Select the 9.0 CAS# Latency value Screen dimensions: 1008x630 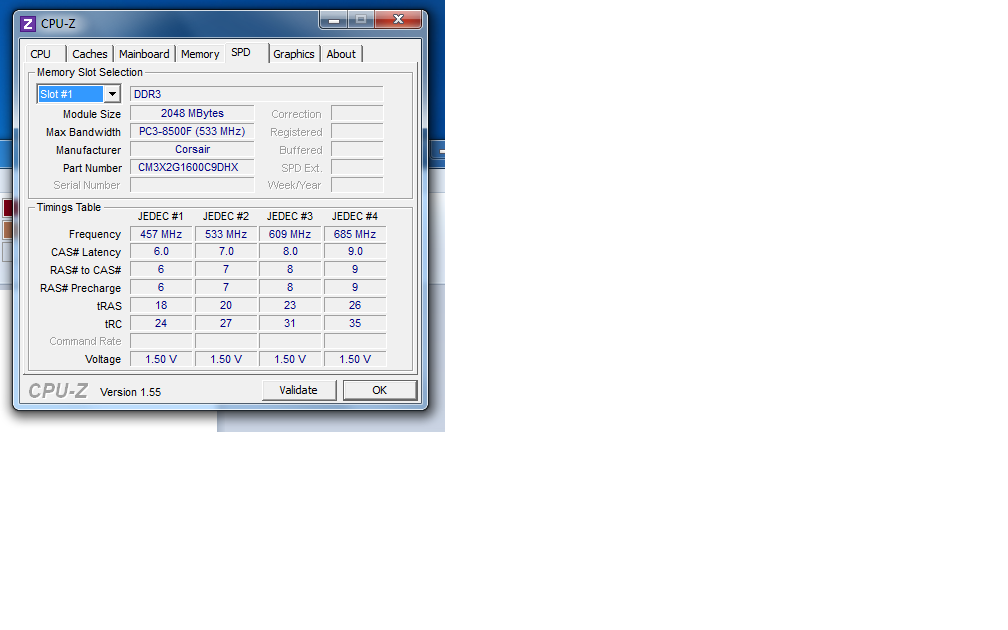click(355, 251)
